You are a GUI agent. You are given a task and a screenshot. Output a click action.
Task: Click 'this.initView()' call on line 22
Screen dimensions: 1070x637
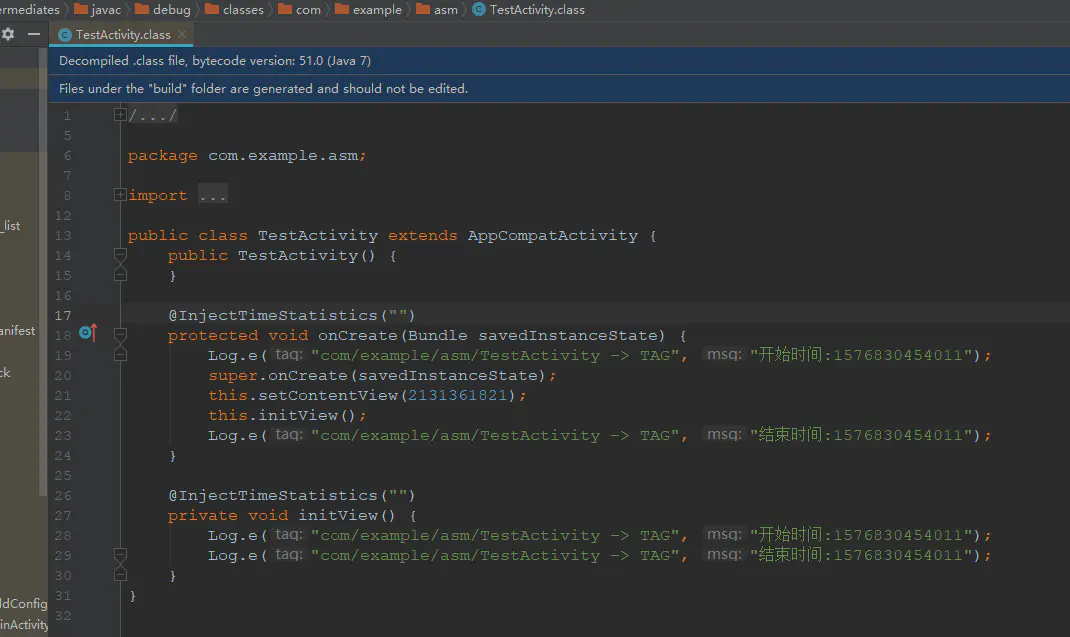[x=283, y=415]
